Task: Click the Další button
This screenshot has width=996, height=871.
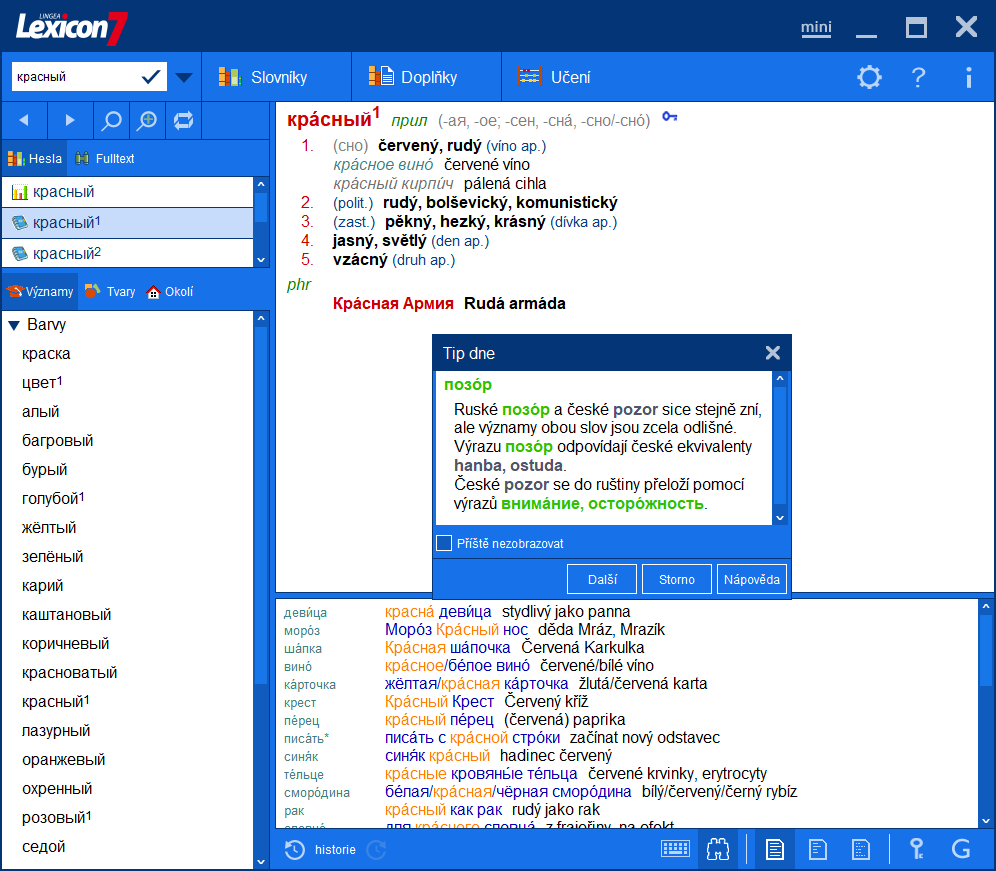Action: [x=602, y=579]
